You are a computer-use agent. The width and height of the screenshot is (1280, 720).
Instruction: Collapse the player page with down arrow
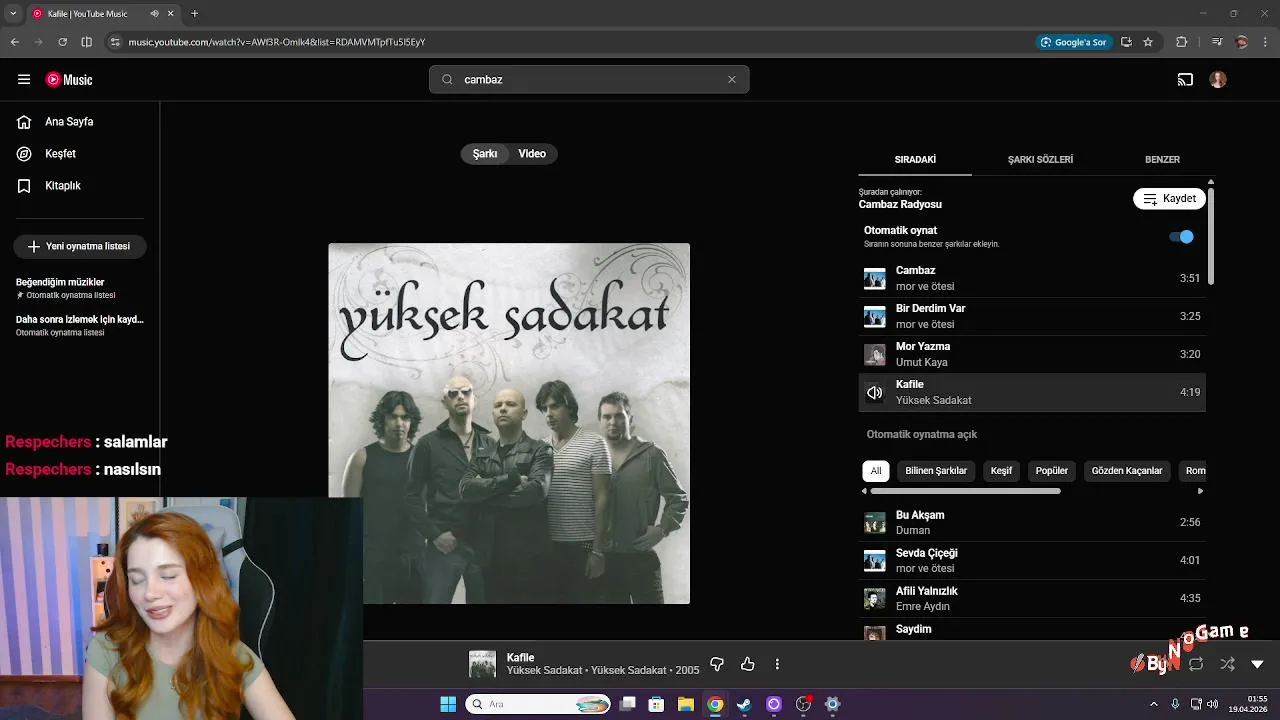pos(1257,664)
